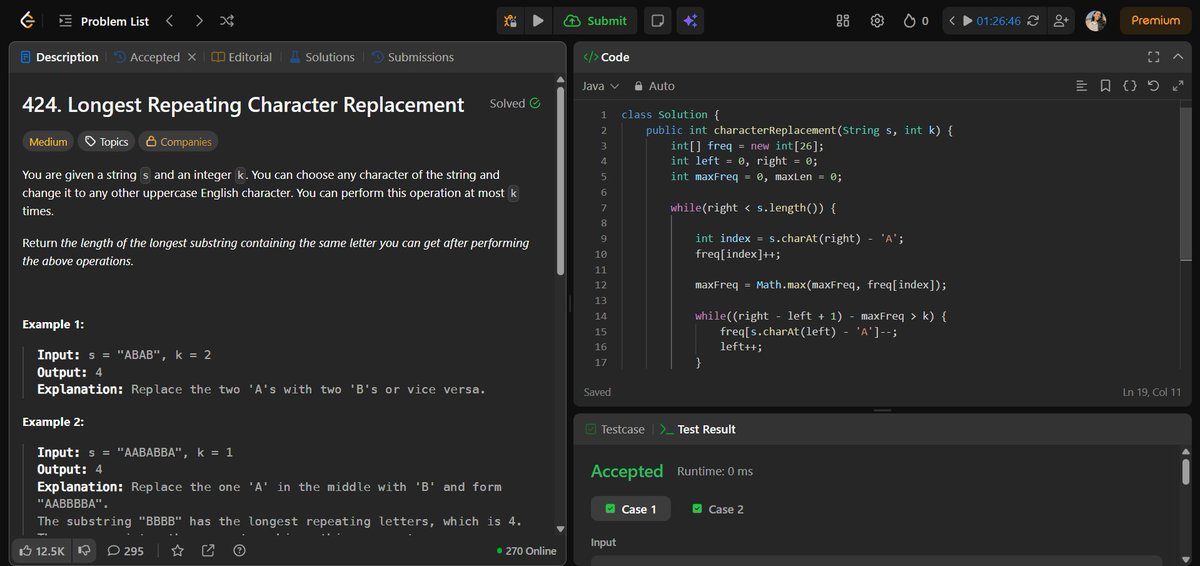The image size is (1200, 566).
Task: Click the Auto lock indicator
Action: pos(653,86)
